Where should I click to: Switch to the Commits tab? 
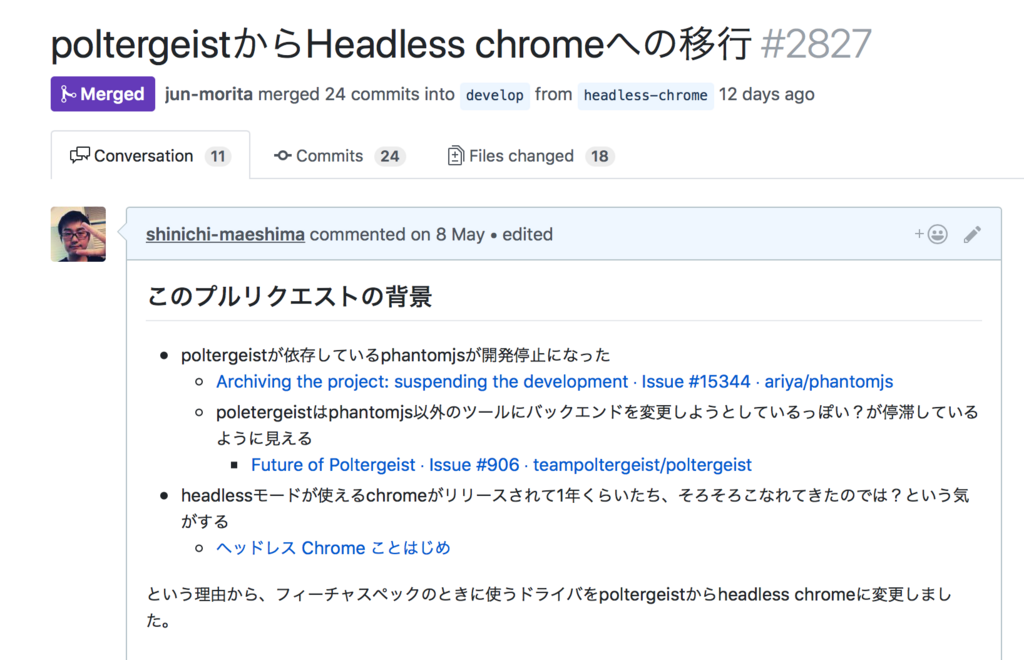tap(330, 156)
